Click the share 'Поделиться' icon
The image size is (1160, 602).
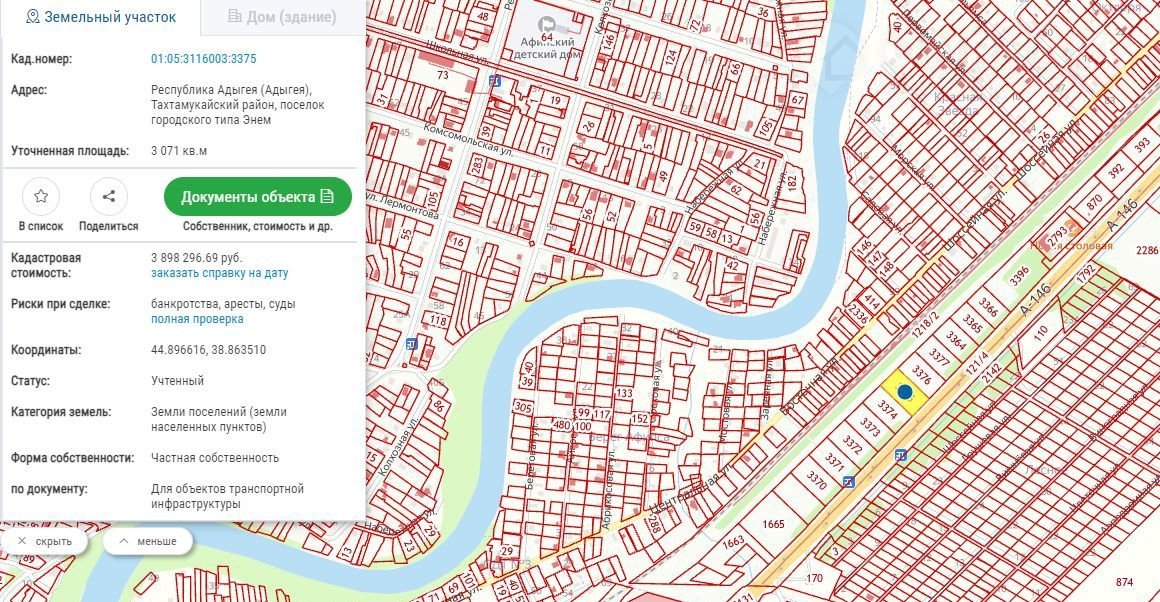109,197
